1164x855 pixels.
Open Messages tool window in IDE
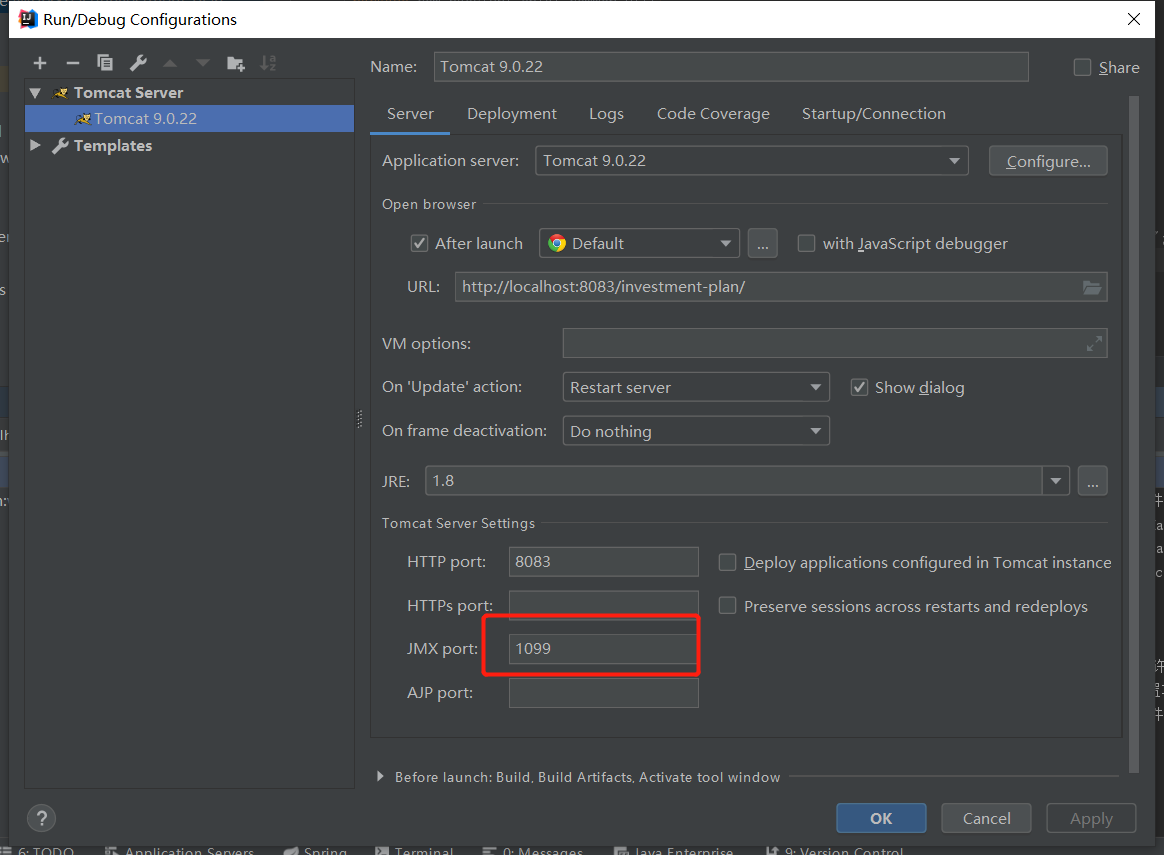tap(532, 851)
